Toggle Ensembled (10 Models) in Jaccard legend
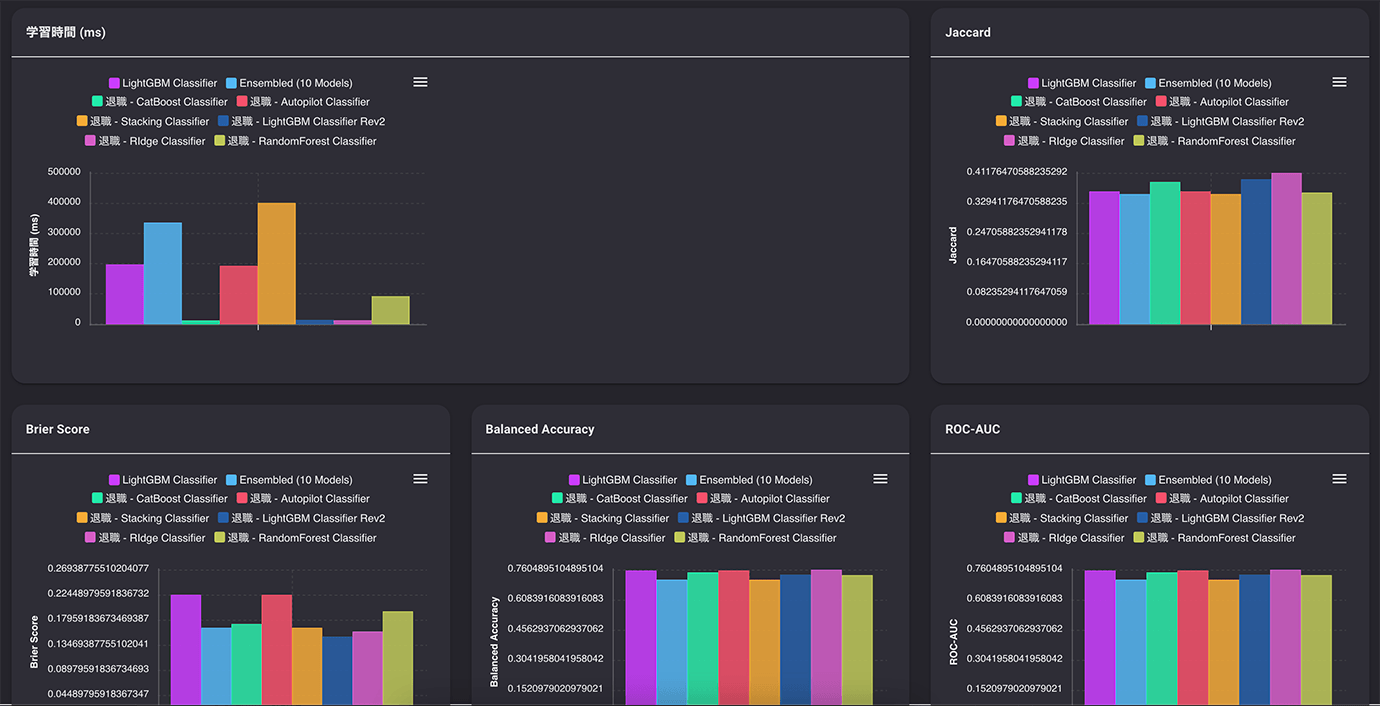1380x706 pixels. [x=1208, y=83]
